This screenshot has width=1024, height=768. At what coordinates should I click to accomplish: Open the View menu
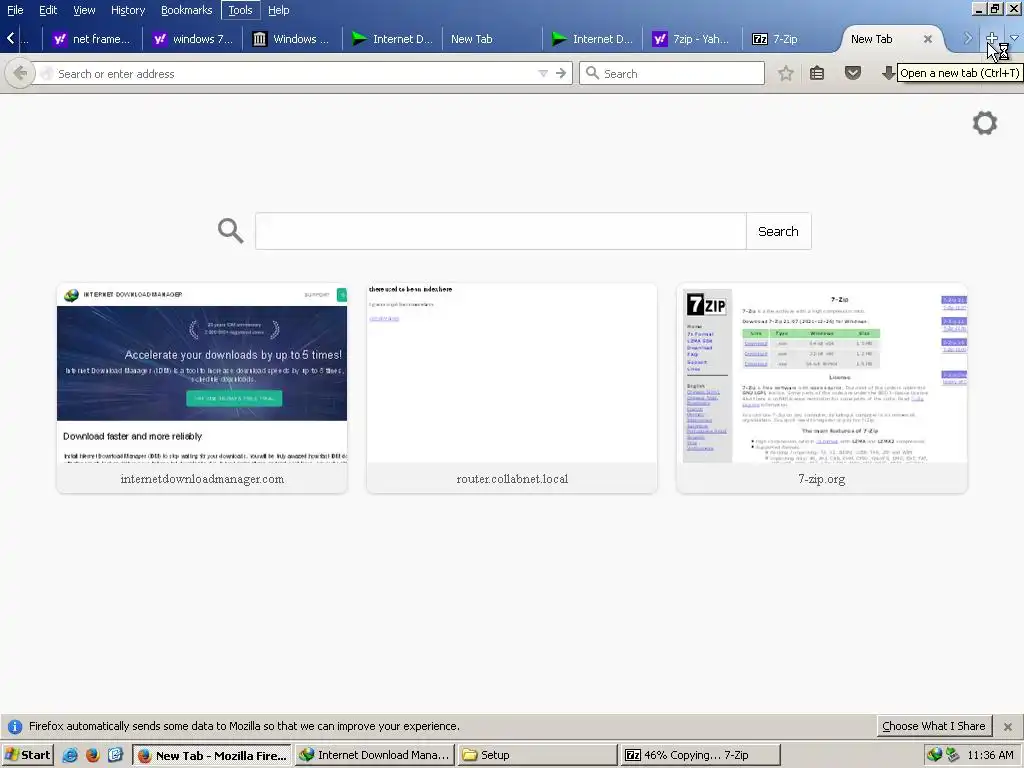pyautogui.click(x=84, y=10)
